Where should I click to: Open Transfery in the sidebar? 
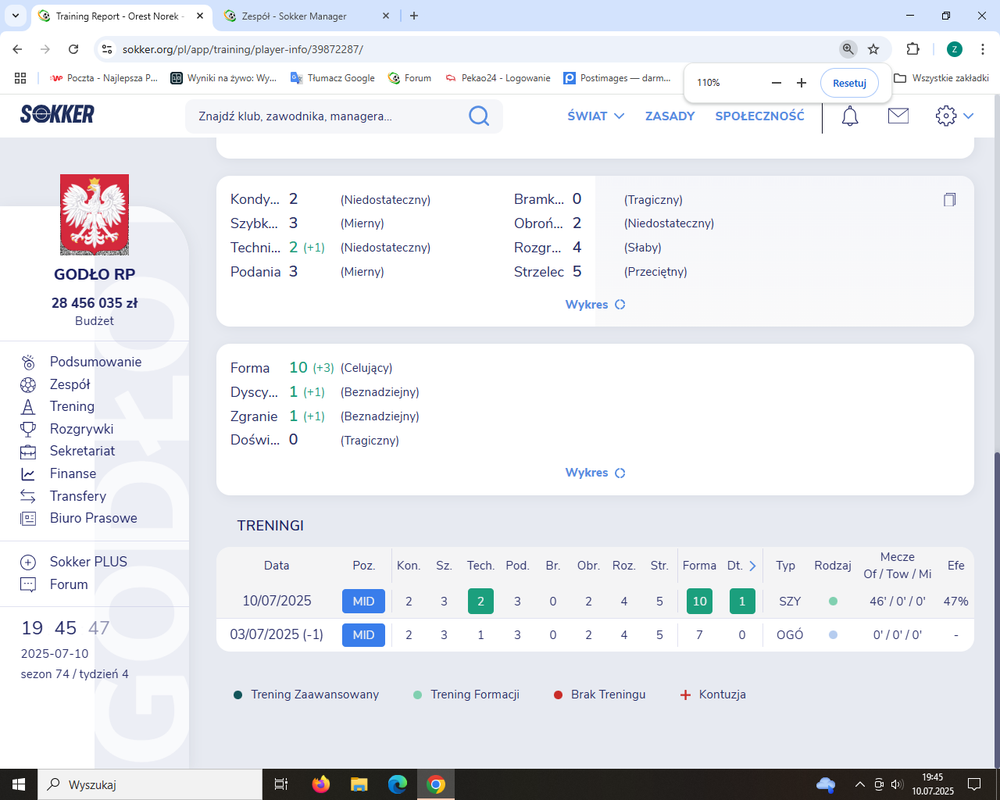click(x=78, y=496)
